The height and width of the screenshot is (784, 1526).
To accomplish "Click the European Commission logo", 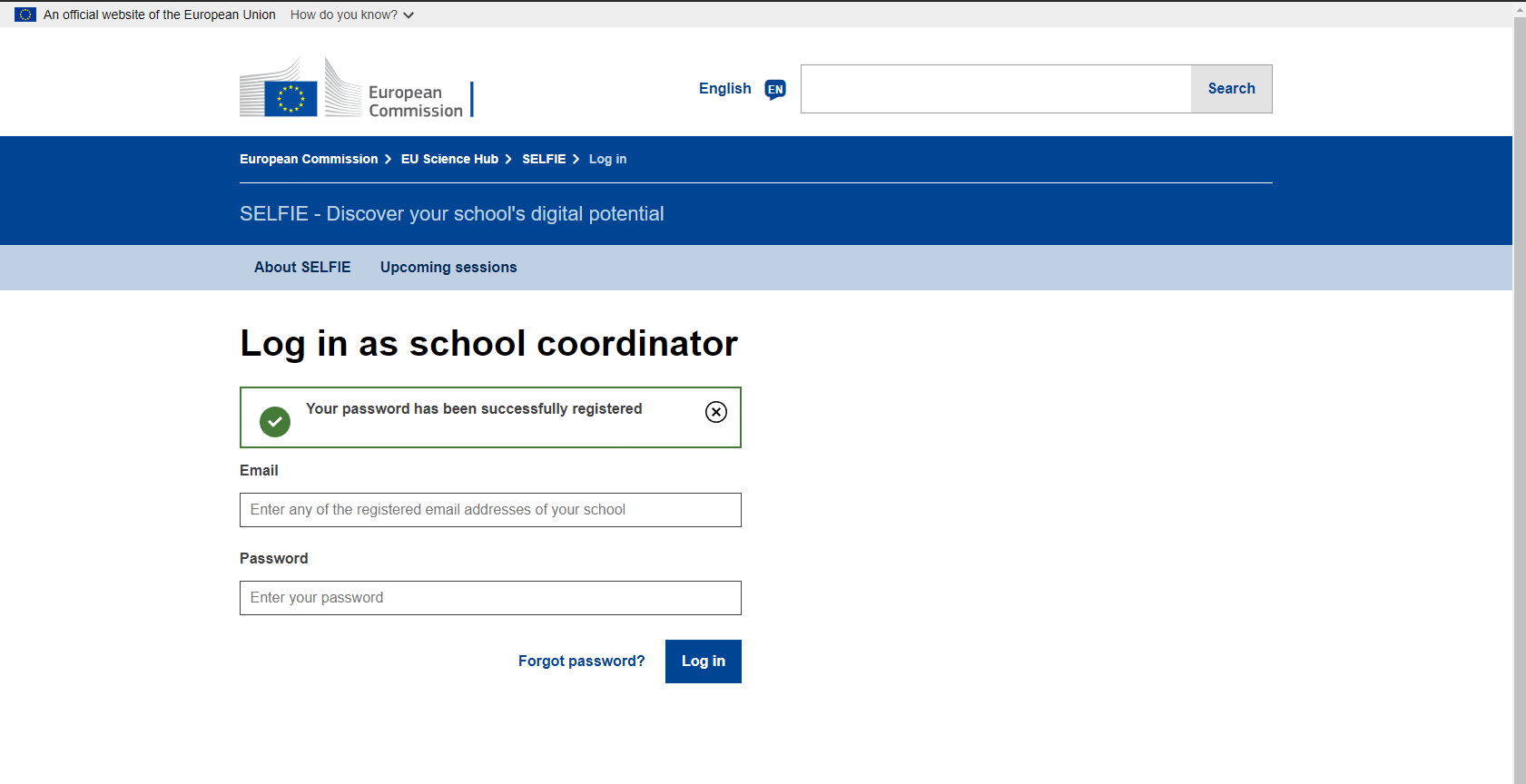I will [x=357, y=87].
